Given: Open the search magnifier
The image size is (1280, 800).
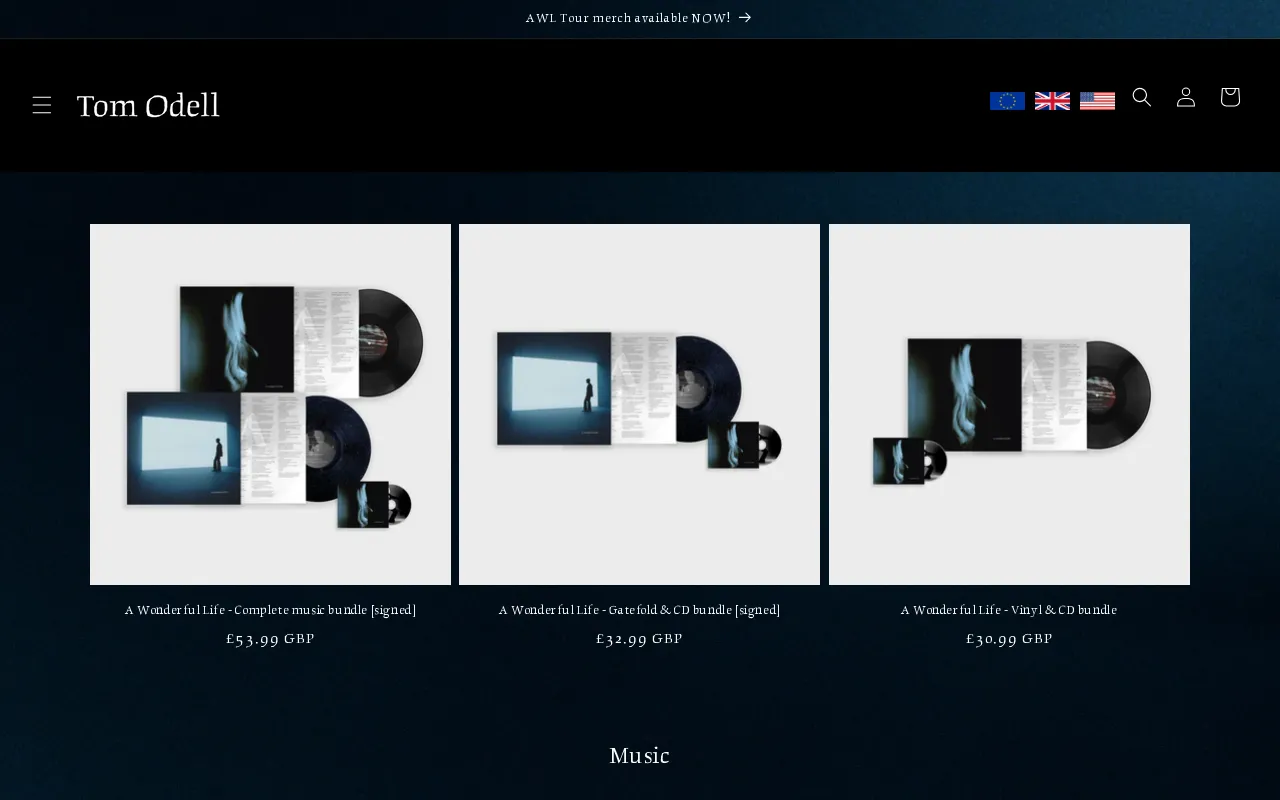Looking at the screenshot, I should point(1141,97).
